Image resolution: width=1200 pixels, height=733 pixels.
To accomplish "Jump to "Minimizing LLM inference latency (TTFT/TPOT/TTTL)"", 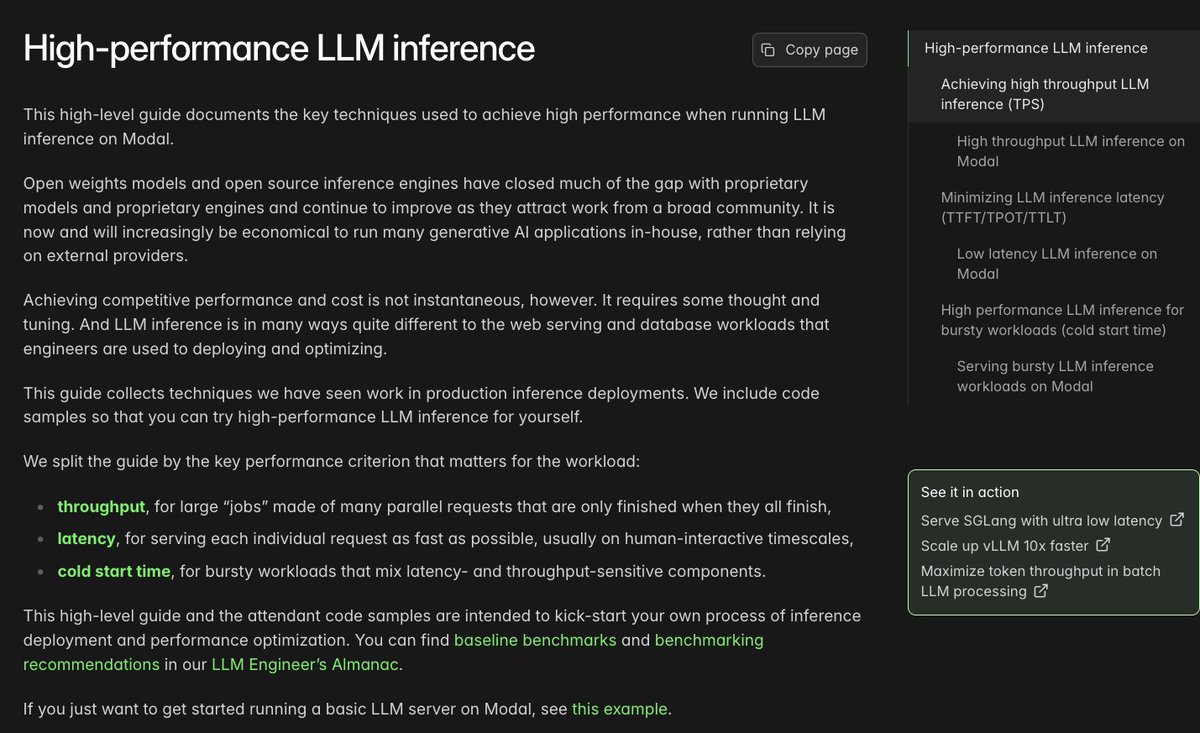I will pyautogui.click(x=1053, y=207).
